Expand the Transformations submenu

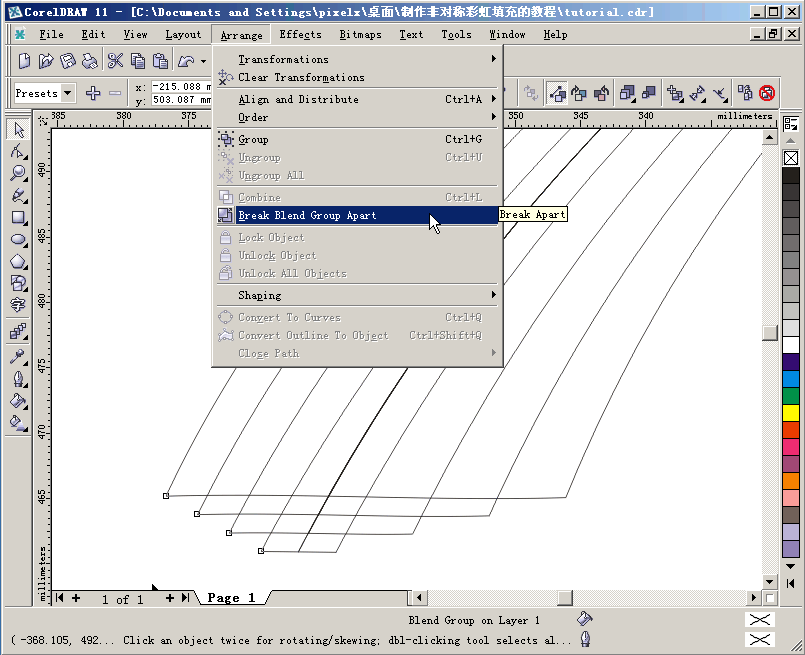[x=357, y=59]
